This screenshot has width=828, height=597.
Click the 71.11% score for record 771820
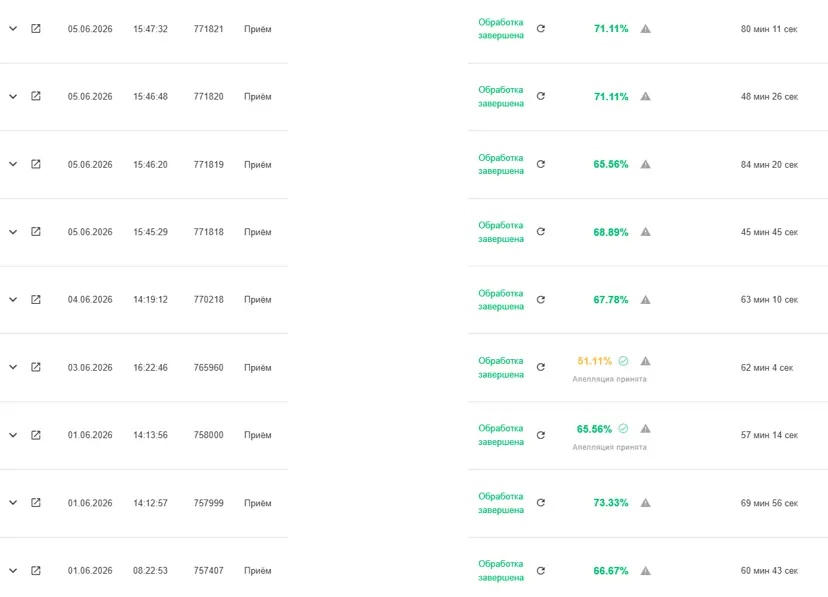[x=611, y=97]
